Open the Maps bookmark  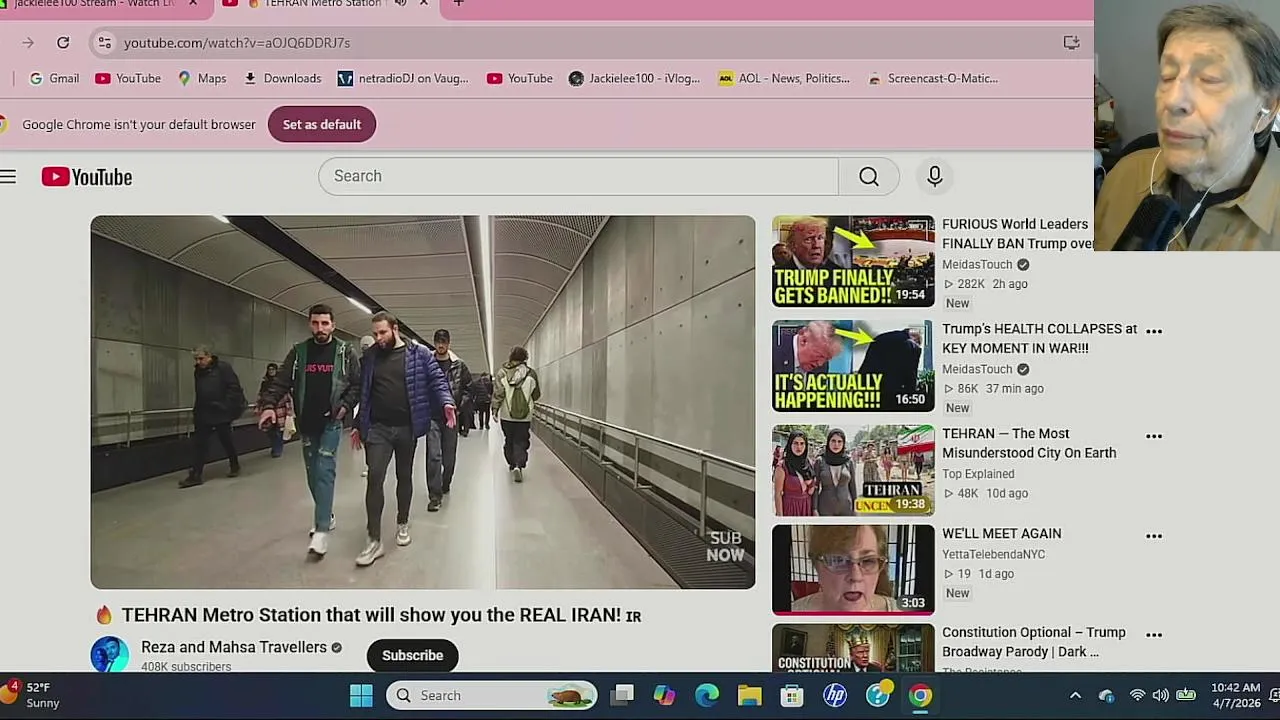coord(202,78)
